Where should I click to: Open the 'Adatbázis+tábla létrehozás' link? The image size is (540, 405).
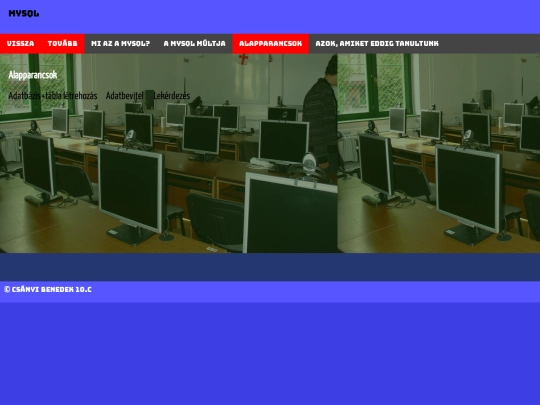tap(53, 96)
